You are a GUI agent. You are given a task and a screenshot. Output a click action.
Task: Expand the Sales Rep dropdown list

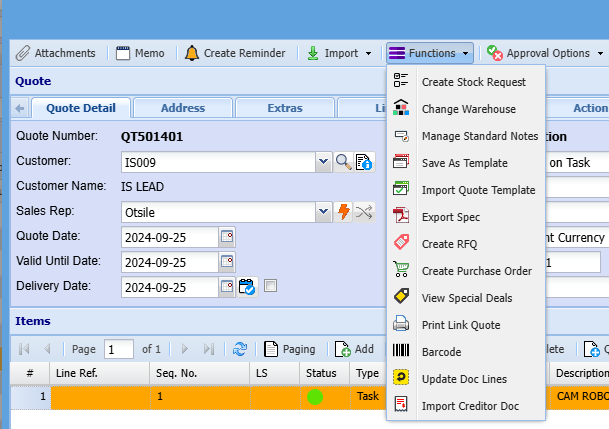(323, 211)
